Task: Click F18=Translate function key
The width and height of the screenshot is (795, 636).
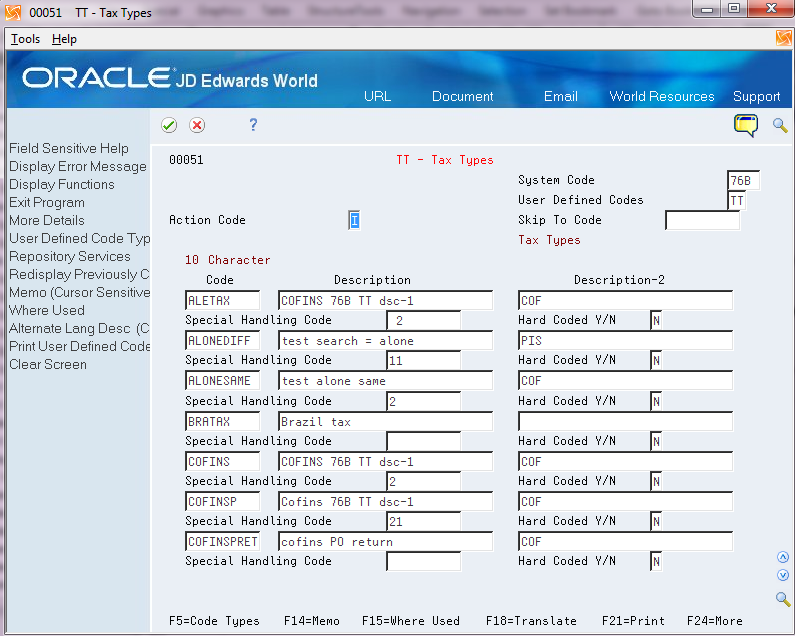Action: click(x=531, y=621)
